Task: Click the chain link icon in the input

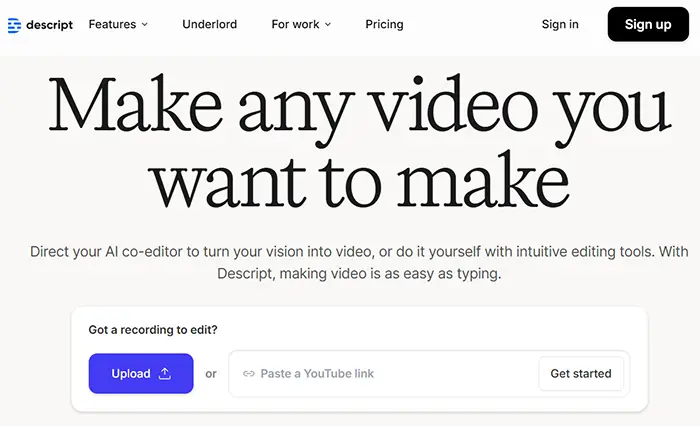Action: [x=248, y=374]
